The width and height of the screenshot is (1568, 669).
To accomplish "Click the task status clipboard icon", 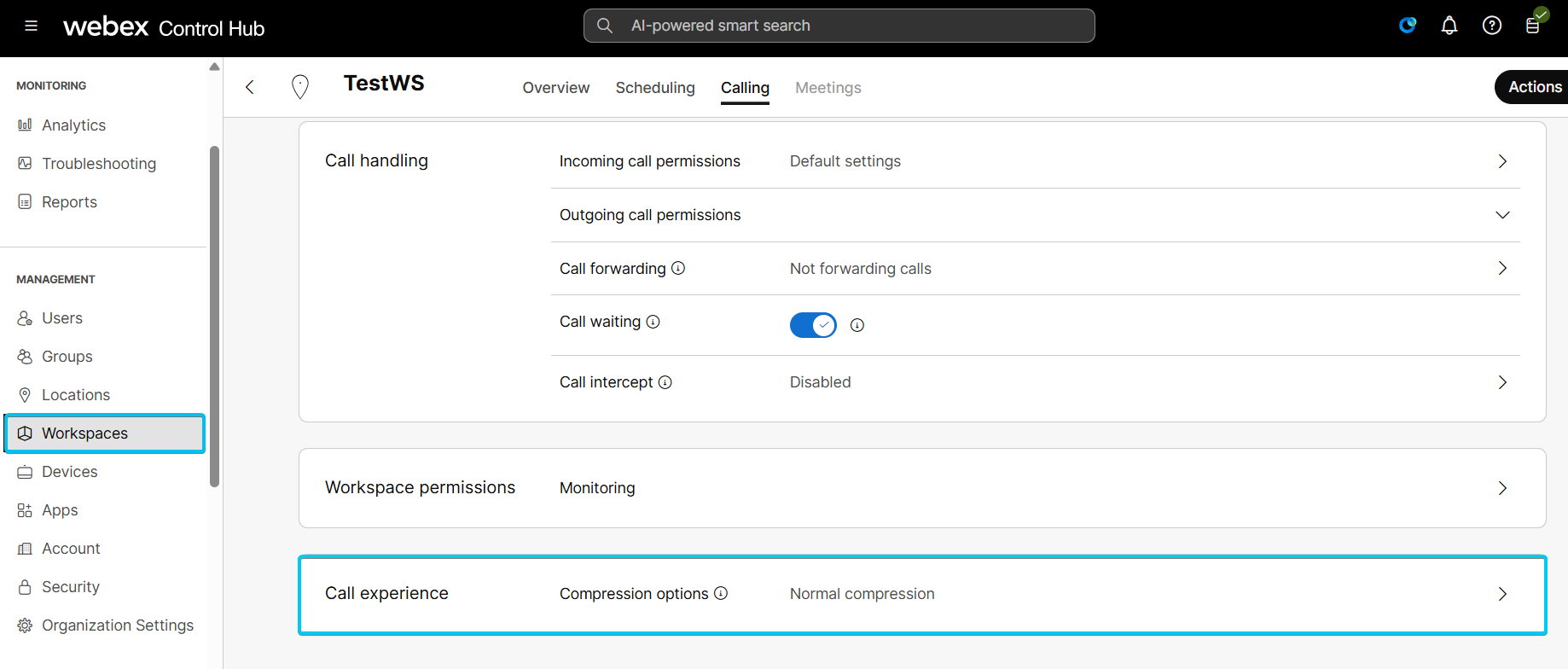I will point(1533,25).
